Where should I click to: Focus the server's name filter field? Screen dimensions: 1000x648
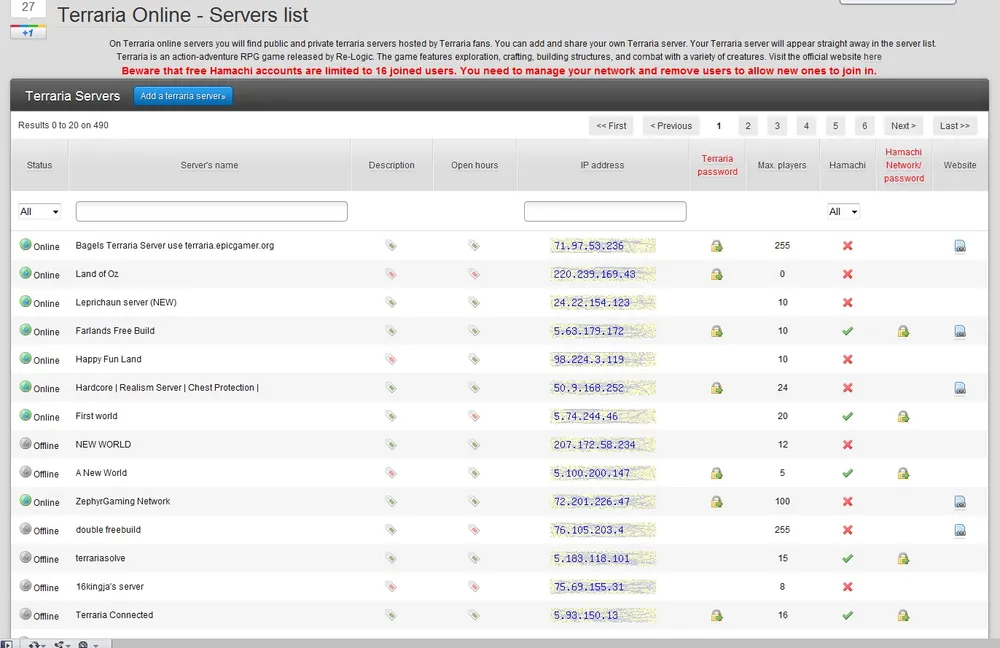(211, 211)
